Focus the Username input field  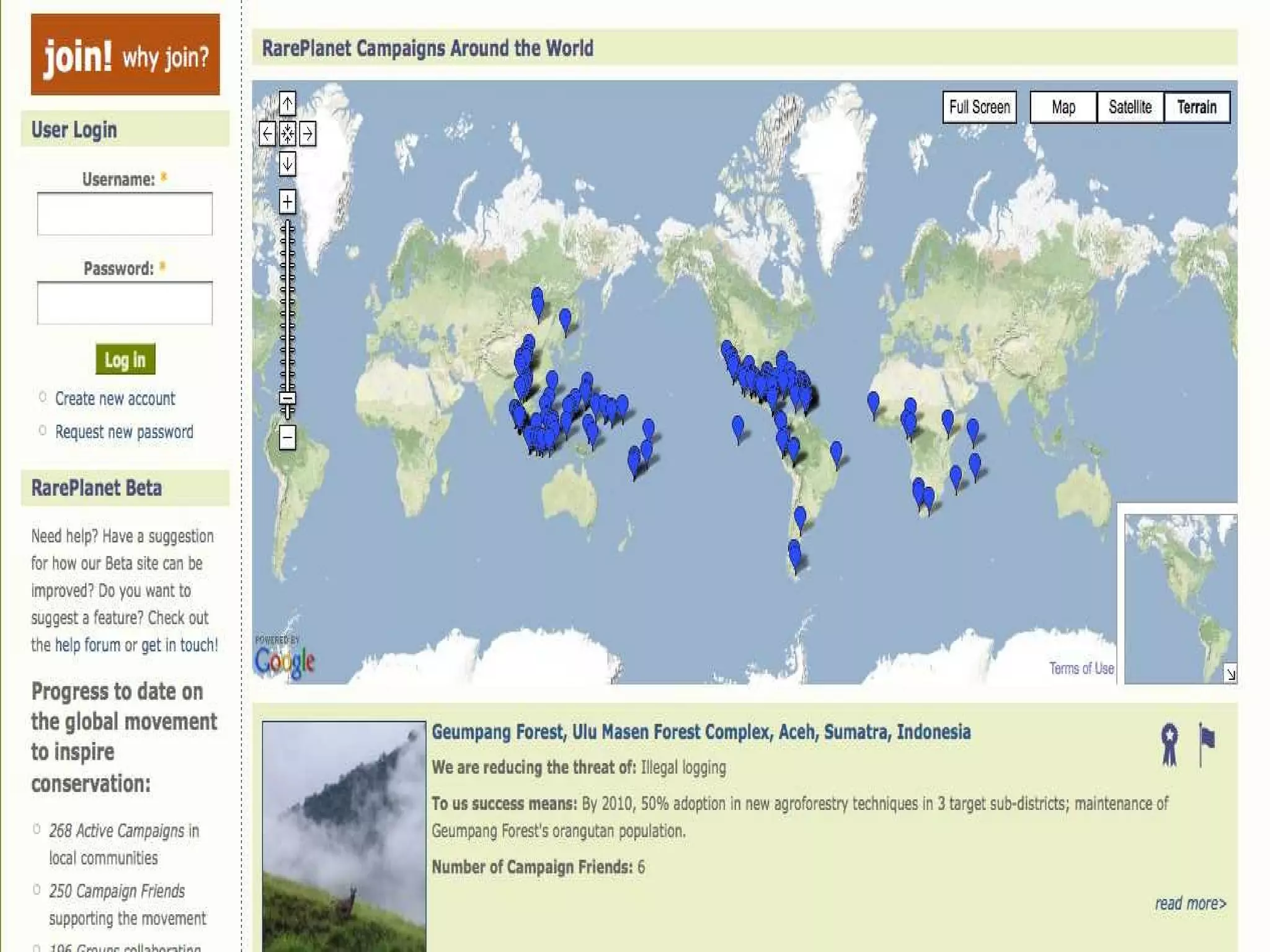coord(125,214)
